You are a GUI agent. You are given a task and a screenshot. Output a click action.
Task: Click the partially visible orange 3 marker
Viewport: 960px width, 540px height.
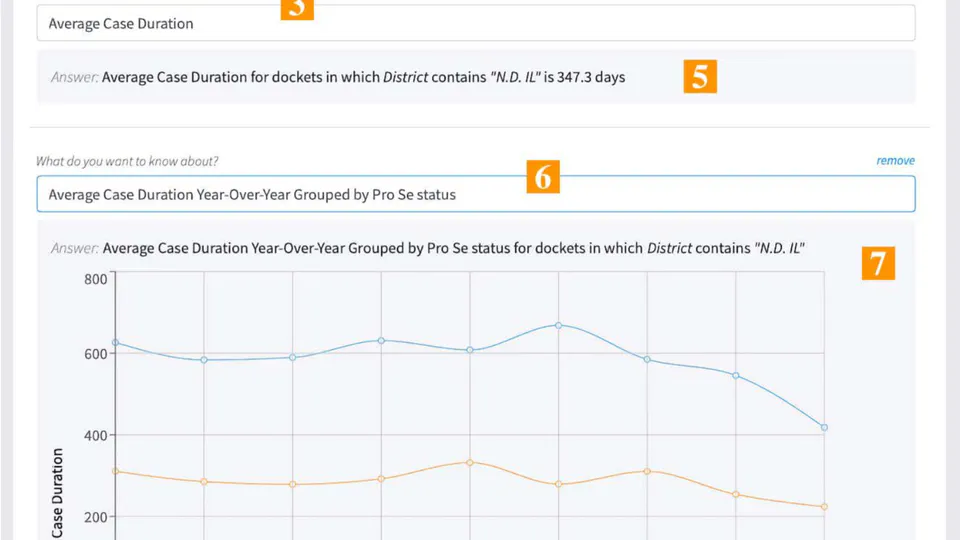[297, 9]
